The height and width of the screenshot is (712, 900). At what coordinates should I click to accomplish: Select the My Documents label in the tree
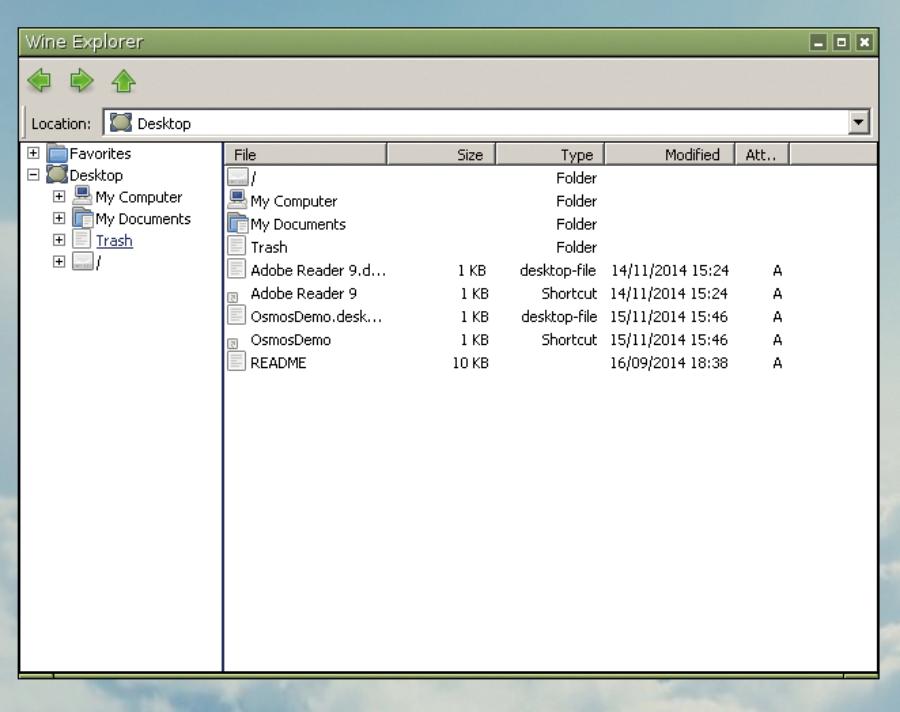click(143, 219)
